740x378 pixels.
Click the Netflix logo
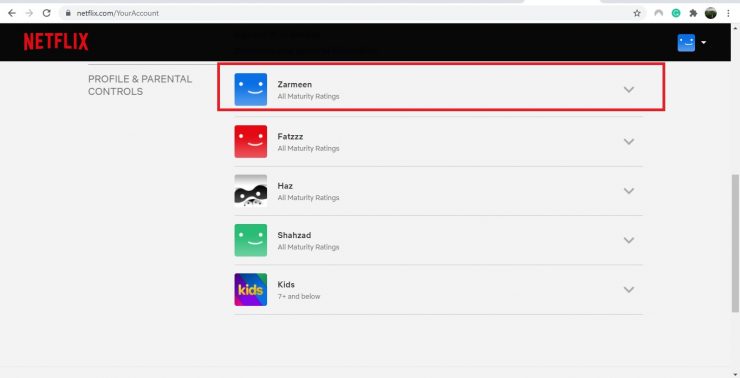pyautogui.click(x=56, y=42)
